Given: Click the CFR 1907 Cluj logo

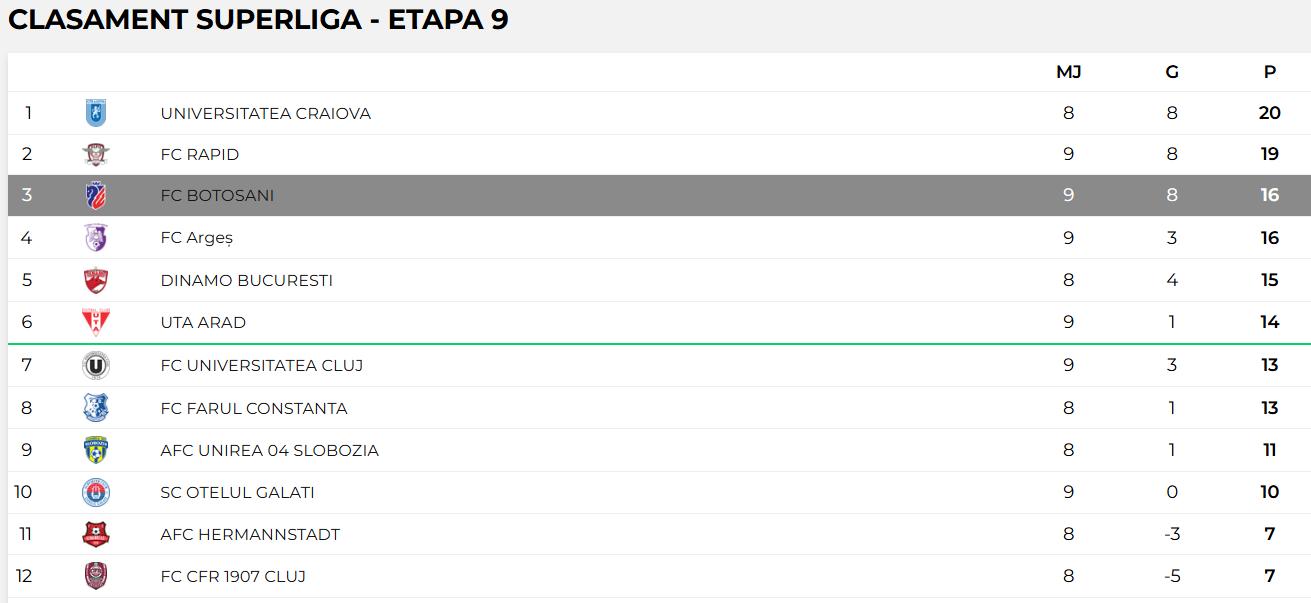Looking at the screenshot, I should [x=96, y=576].
